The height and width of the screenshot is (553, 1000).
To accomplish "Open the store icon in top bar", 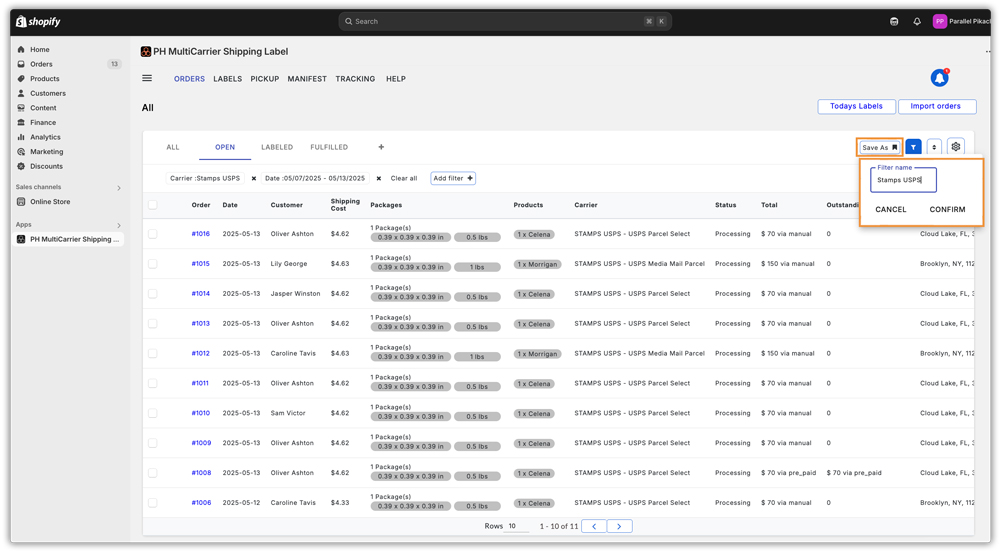I will pyautogui.click(x=894, y=22).
